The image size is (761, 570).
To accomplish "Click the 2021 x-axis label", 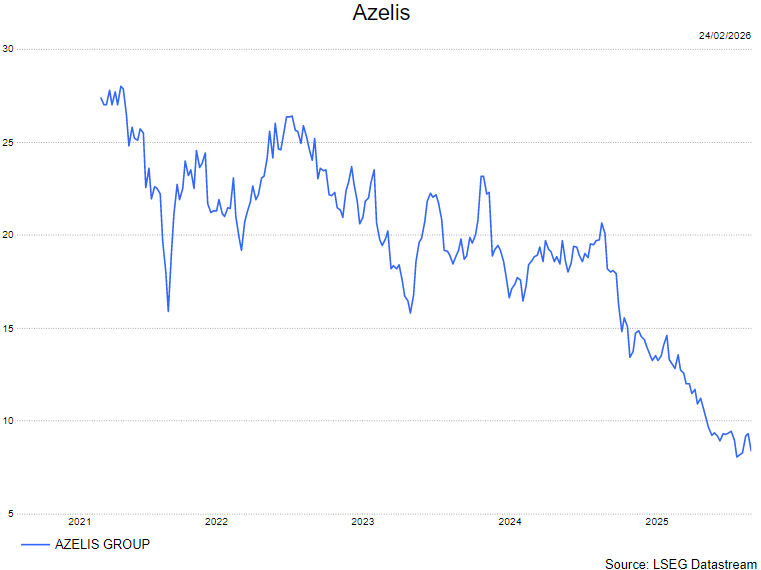I will coord(80,521).
